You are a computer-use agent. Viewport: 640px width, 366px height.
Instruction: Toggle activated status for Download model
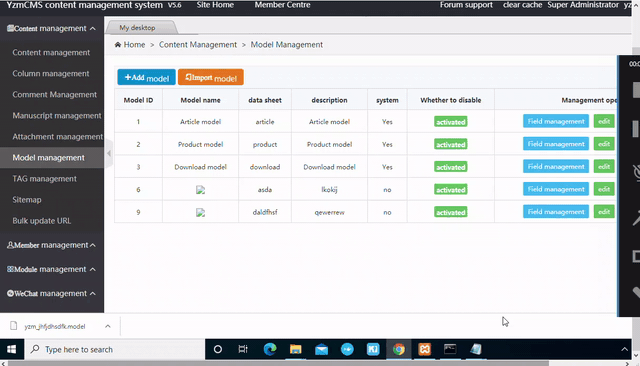pos(451,167)
